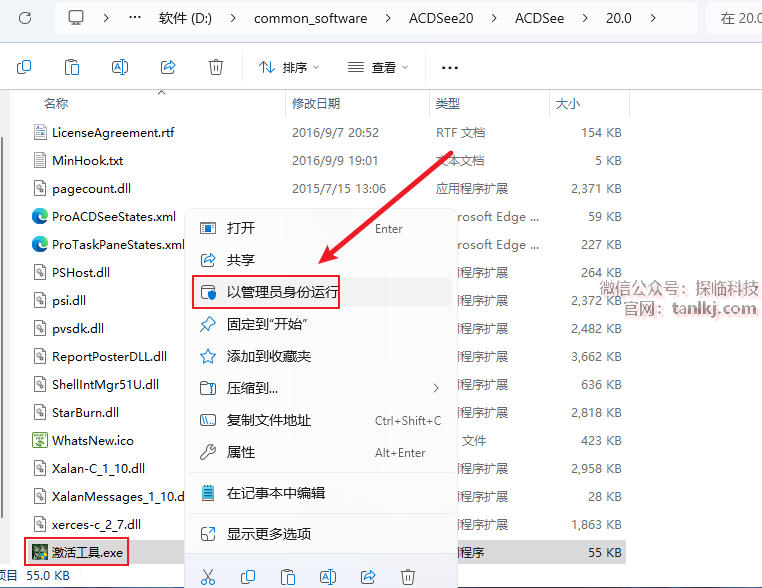Click the delete icon at context menu bottom

coord(408,577)
